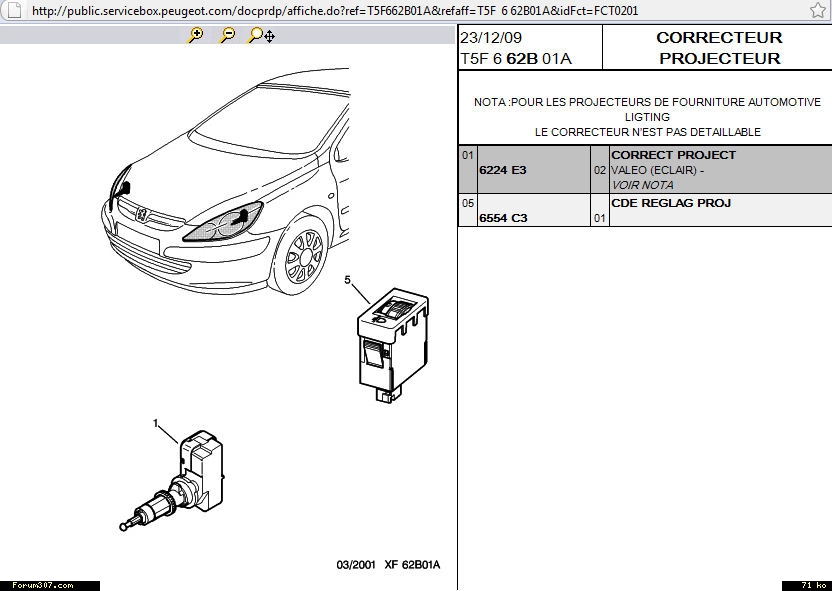Click the CORRECTEUR PROJECTEUR title header
The image size is (832, 591).
718,48
